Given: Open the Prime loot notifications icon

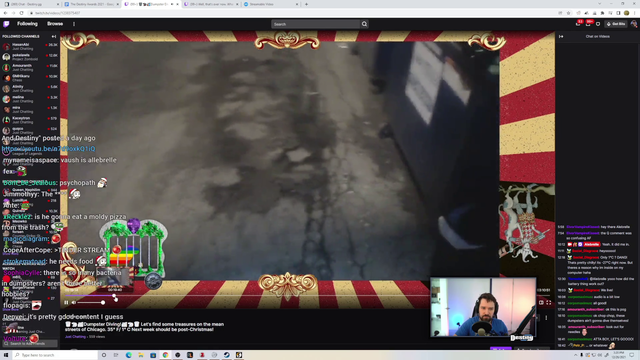Looking at the screenshot, I should coord(578,24).
